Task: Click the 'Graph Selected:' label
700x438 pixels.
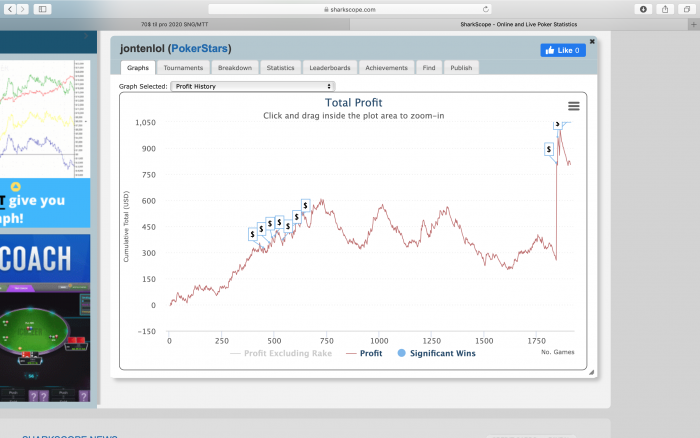Action: point(143,86)
